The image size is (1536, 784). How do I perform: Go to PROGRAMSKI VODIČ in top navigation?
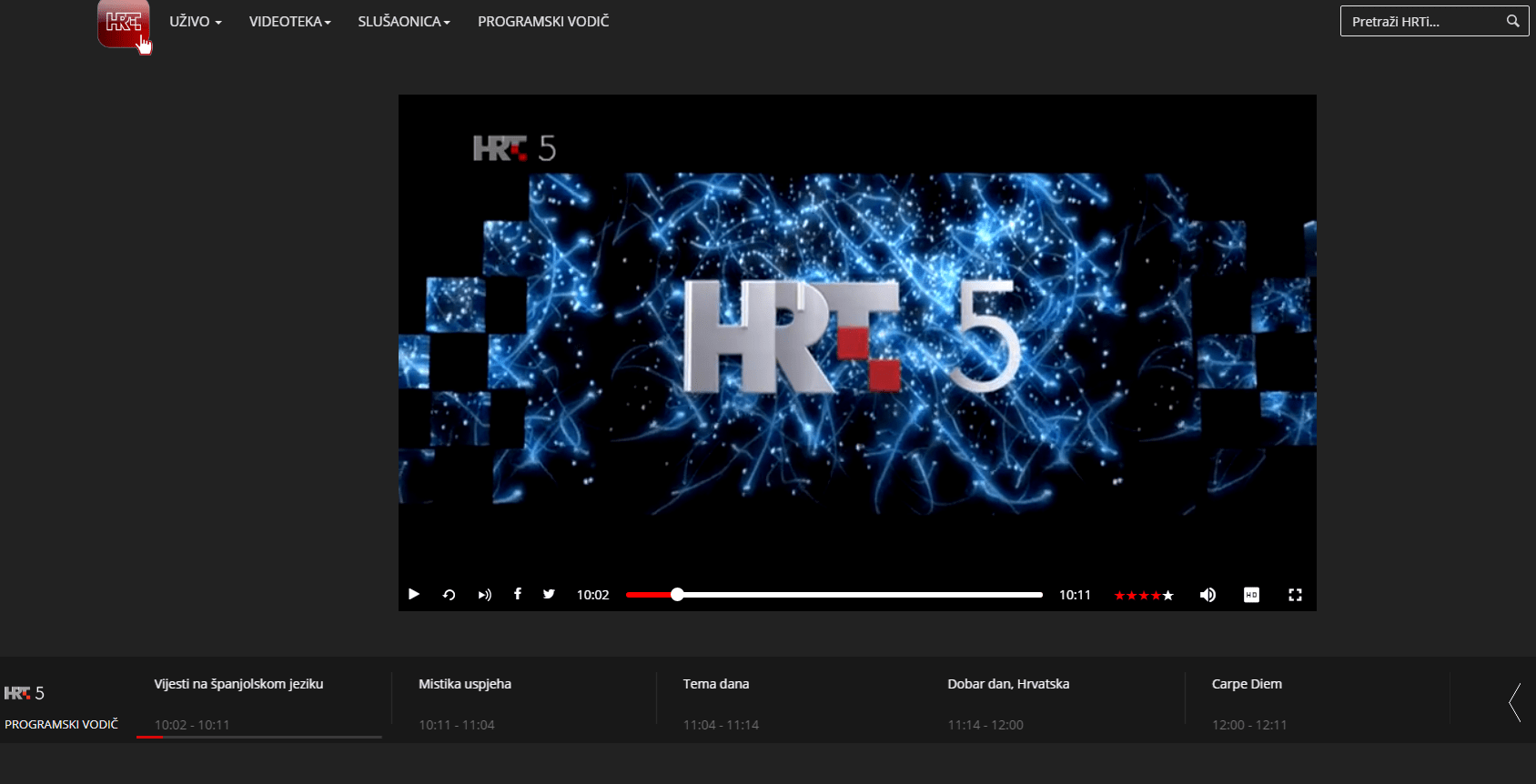[543, 21]
